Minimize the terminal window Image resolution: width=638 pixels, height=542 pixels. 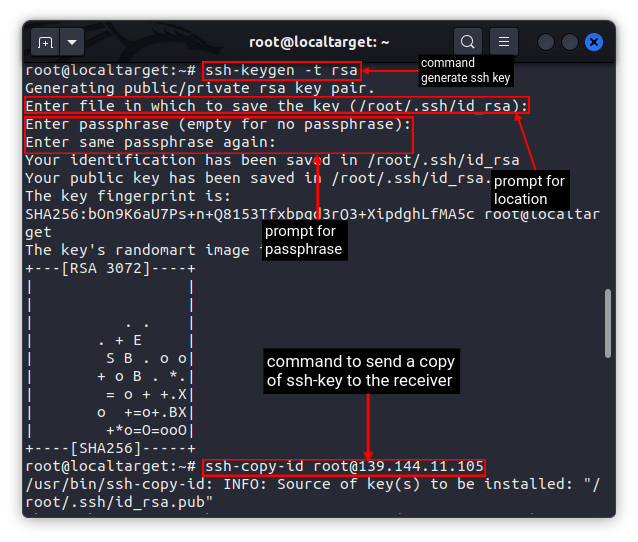tap(546, 42)
